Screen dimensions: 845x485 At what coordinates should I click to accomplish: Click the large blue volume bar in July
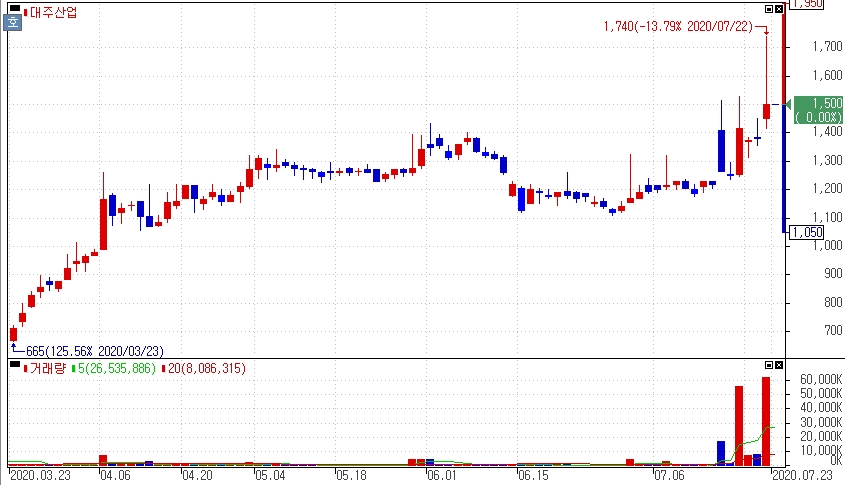pyautogui.click(x=721, y=453)
